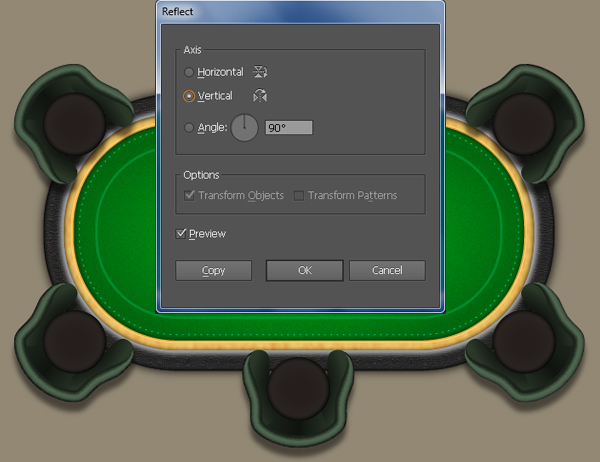Viewport: 600px width, 462px height.
Task: Click the angle dial control
Action: tap(245, 127)
